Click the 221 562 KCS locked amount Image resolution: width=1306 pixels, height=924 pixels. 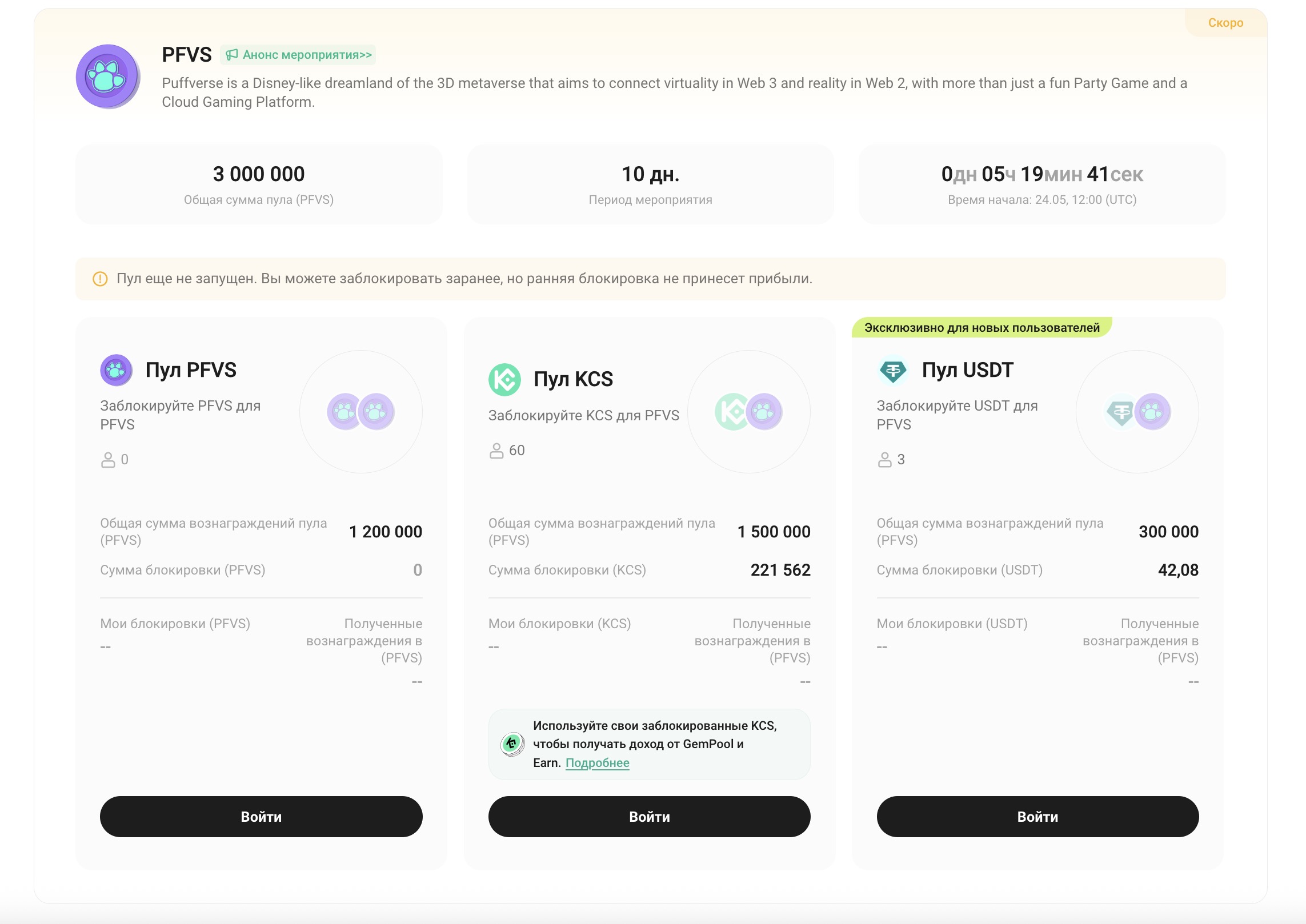pos(780,570)
